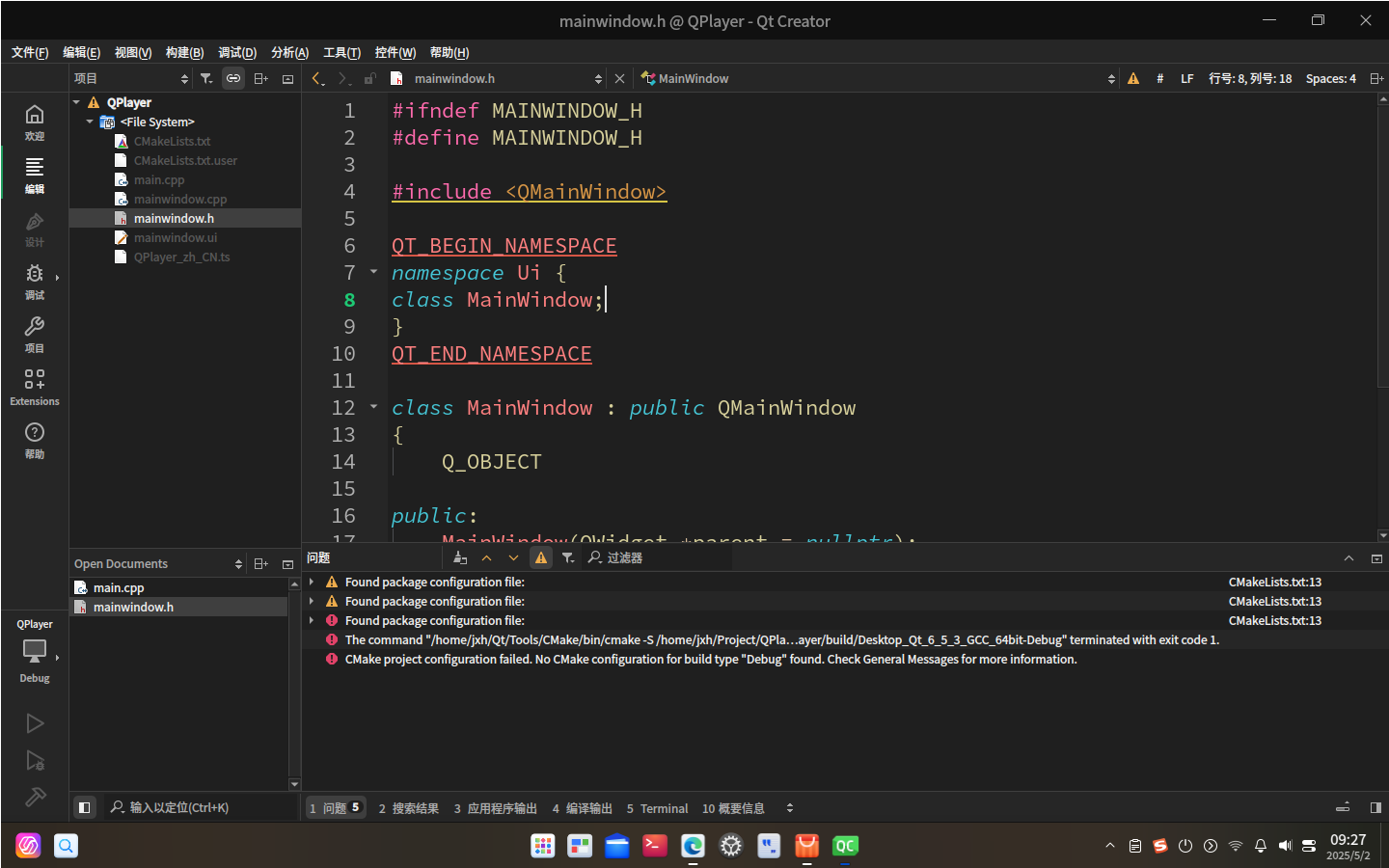1389x868 pixels.
Task: Expand the first configuration file warning
Action: 312,582
